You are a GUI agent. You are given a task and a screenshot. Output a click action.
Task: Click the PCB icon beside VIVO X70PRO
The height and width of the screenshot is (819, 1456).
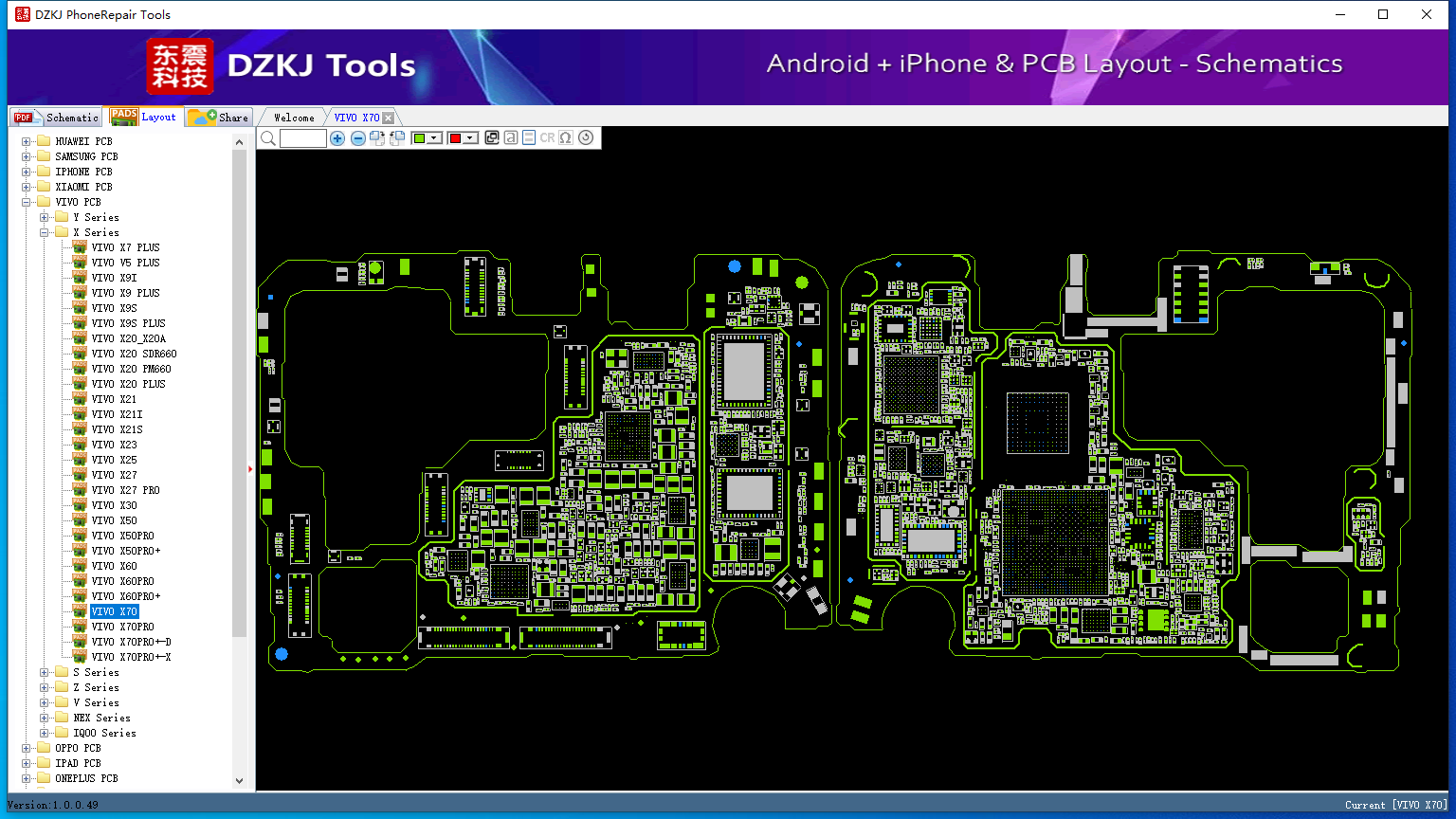pos(80,627)
